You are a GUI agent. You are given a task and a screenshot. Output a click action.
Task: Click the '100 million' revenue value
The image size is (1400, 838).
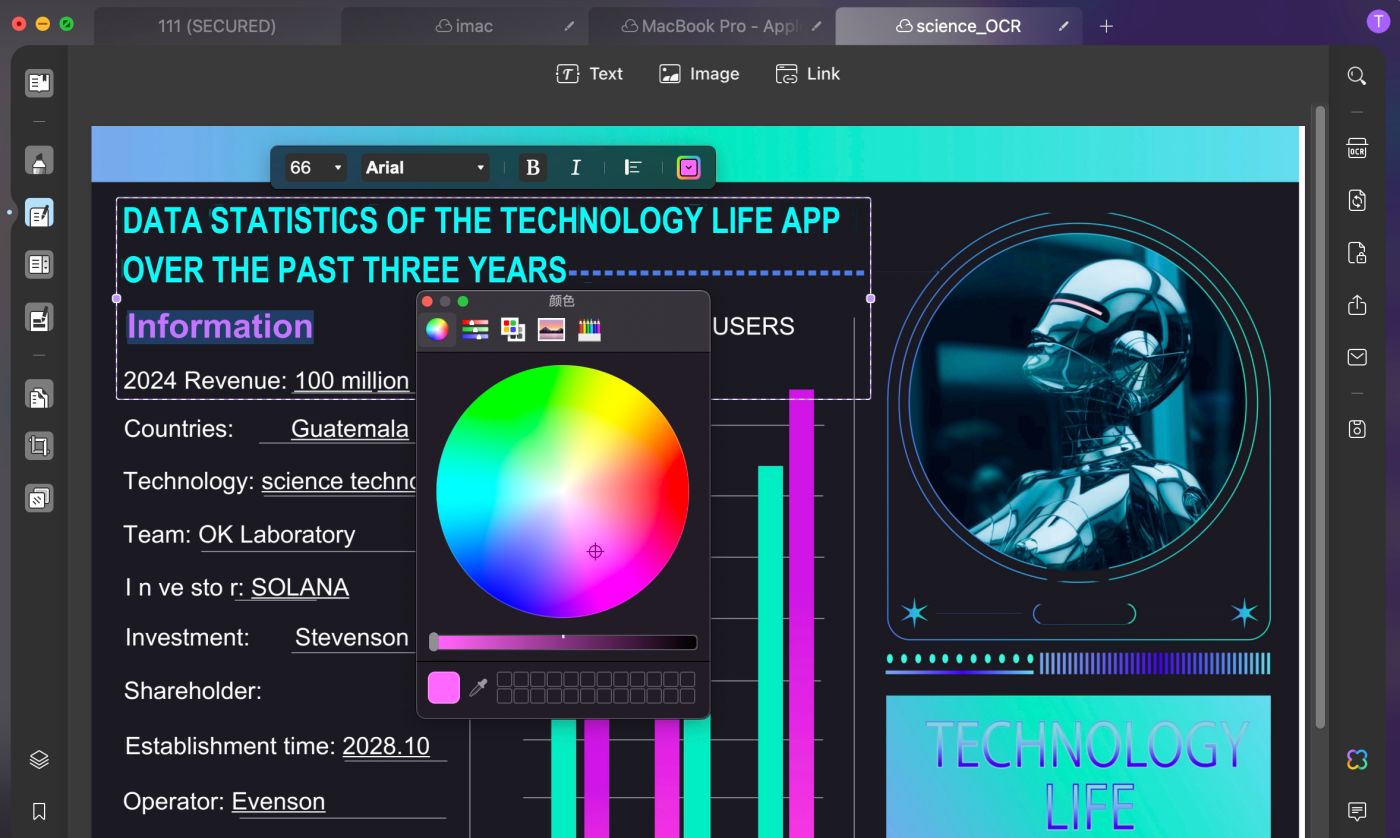[352, 381]
